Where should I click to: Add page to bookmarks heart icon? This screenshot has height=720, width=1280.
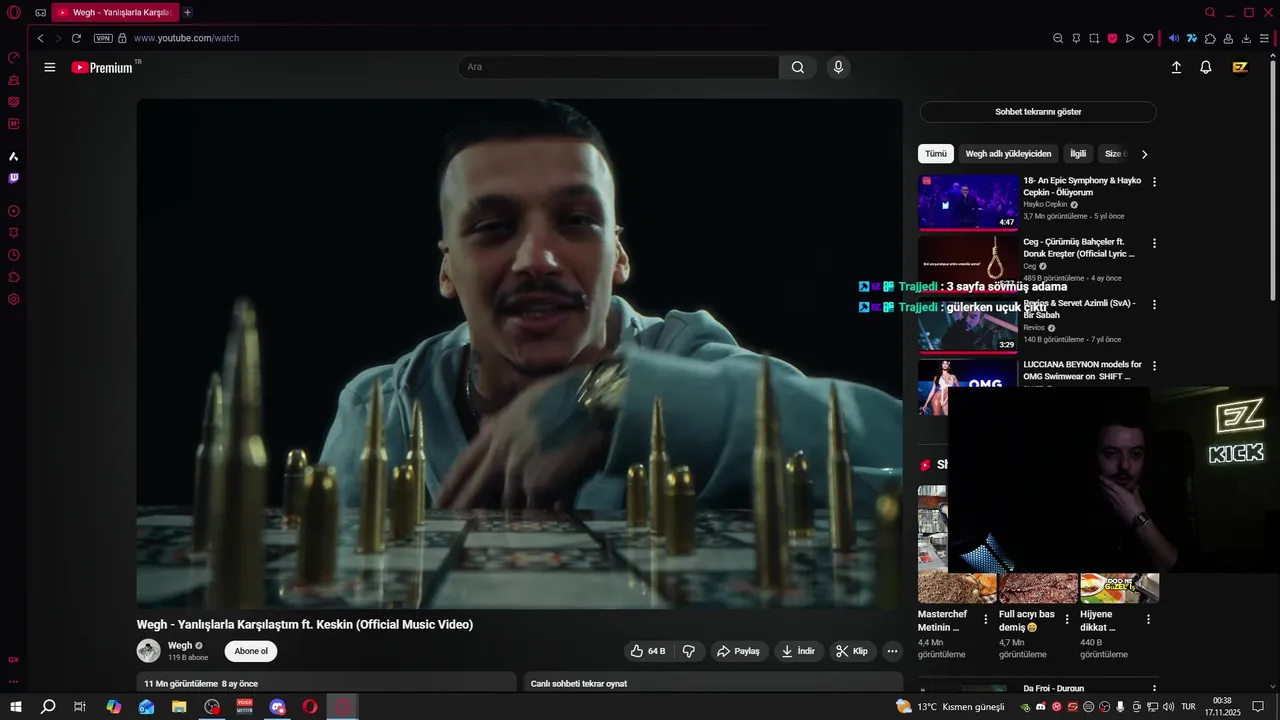1148,38
